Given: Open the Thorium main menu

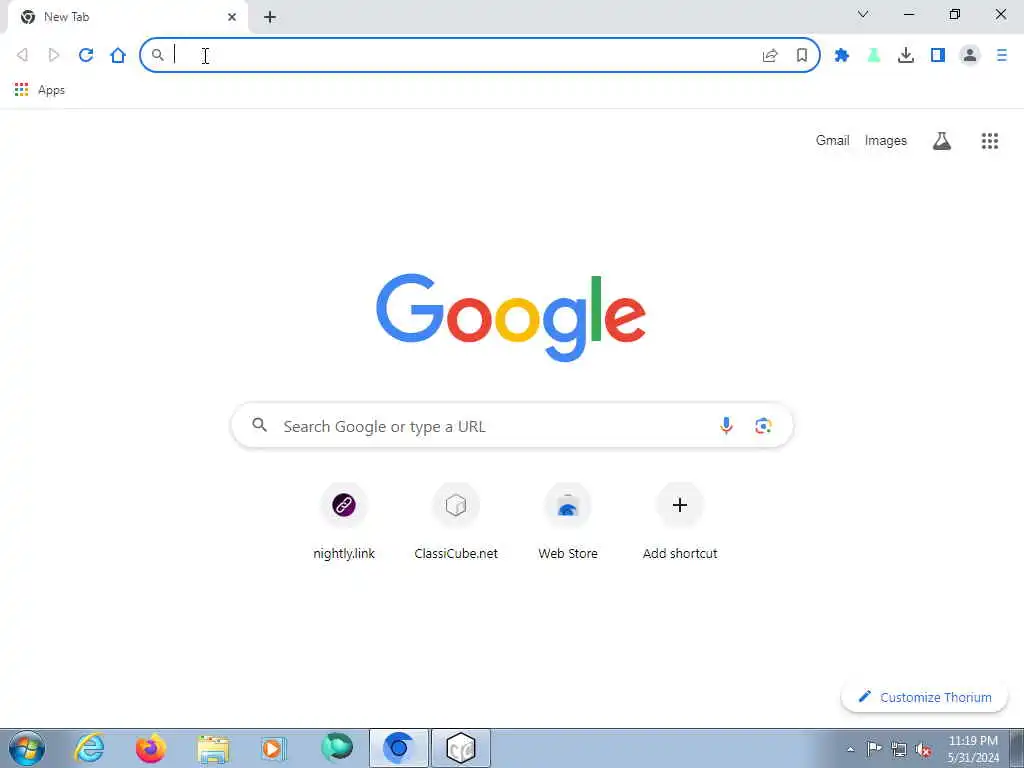Looking at the screenshot, I should [1002, 56].
